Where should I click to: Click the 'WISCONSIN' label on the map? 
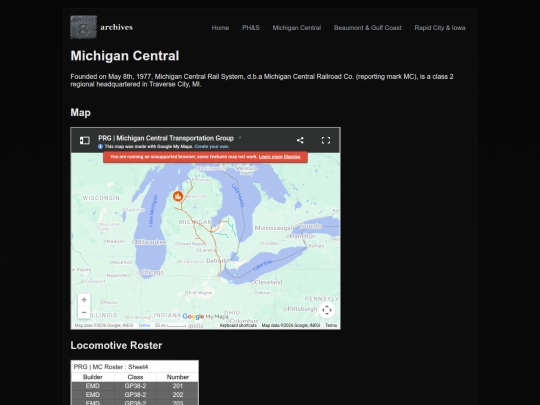(101, 198)
